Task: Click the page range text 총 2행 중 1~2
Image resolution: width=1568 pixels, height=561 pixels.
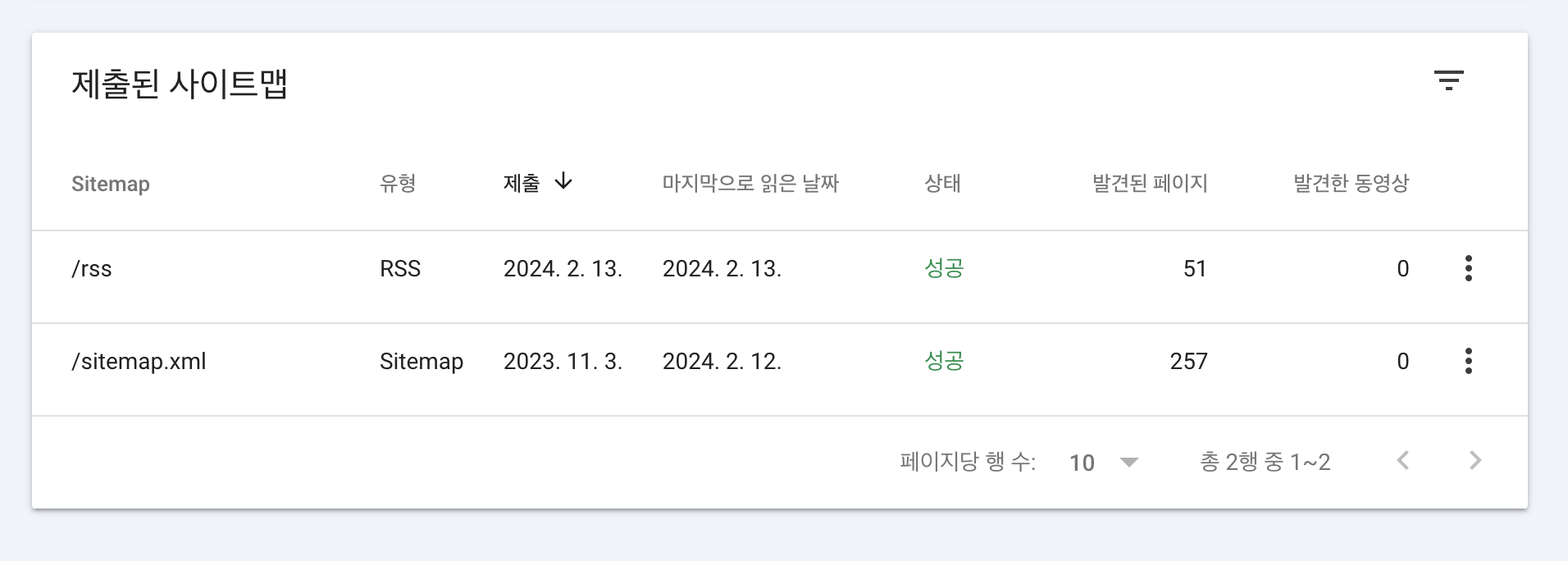Action: (1265, 461)
